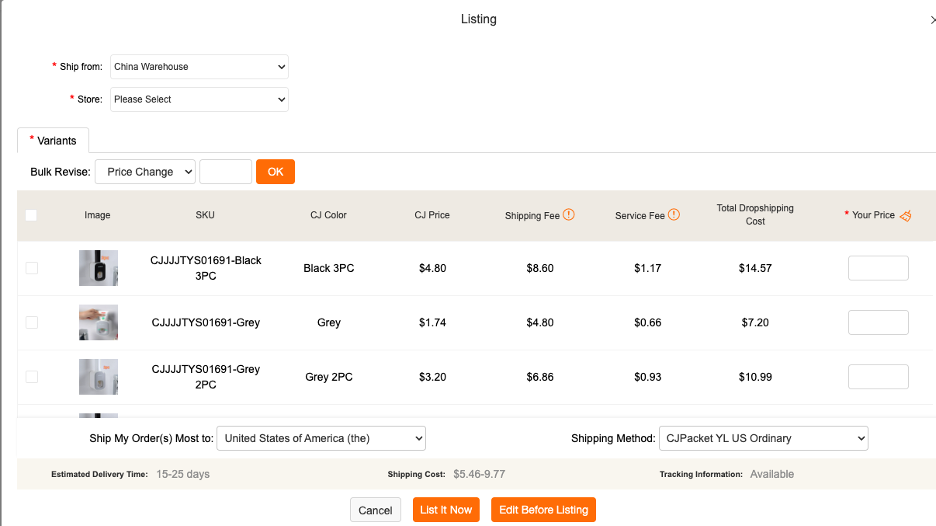Expand the Bulk Revise Price Change dropdown
936x526 pixels.
[145, 172]
